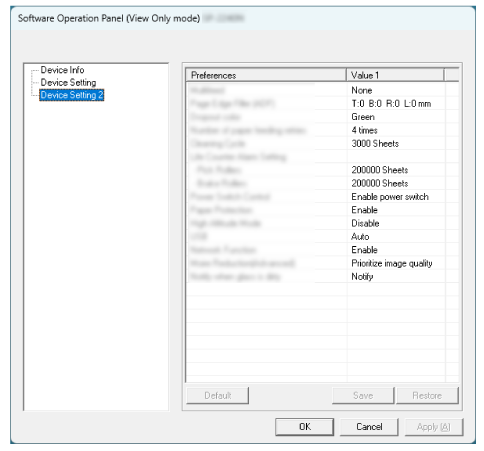This screenshot has height=451, width=484.
Task: Select the Auto value row
Action: 322,237
